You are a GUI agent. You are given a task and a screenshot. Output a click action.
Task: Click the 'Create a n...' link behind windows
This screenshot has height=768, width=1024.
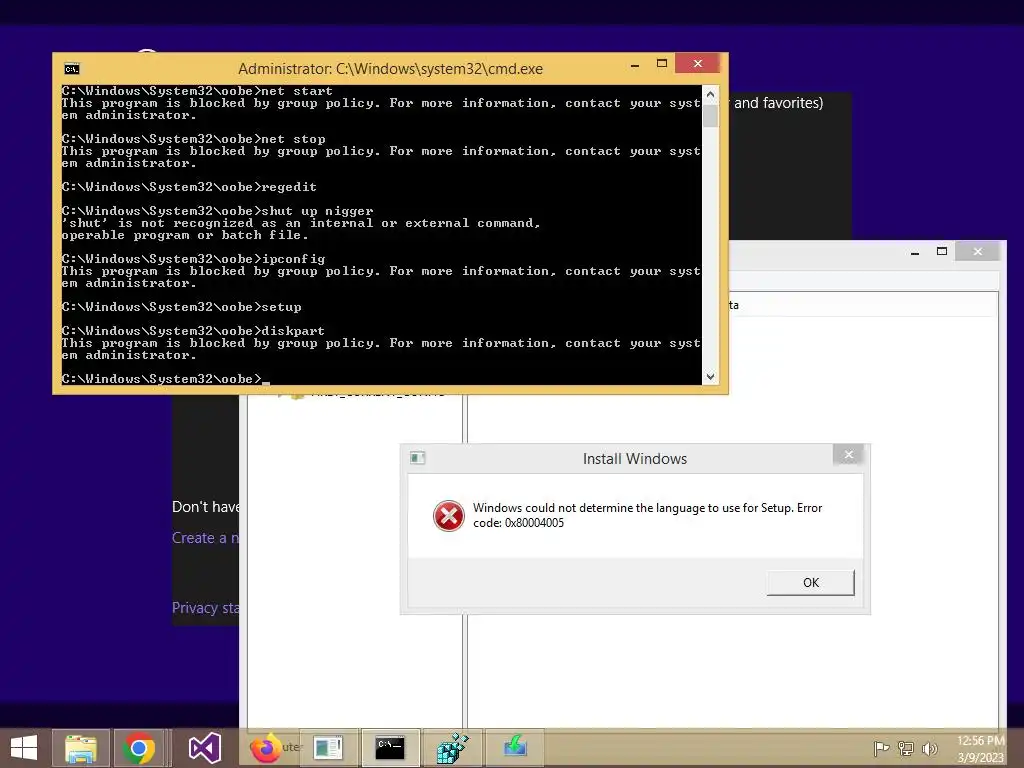pos(205,538)
